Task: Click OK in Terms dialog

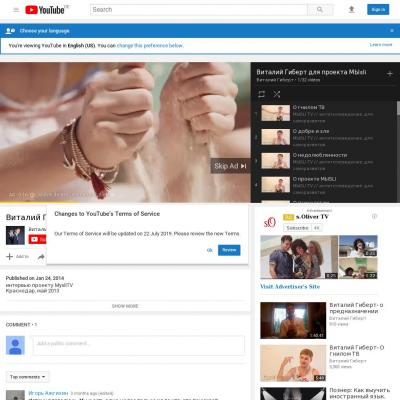Action: (x=210, y=250)
